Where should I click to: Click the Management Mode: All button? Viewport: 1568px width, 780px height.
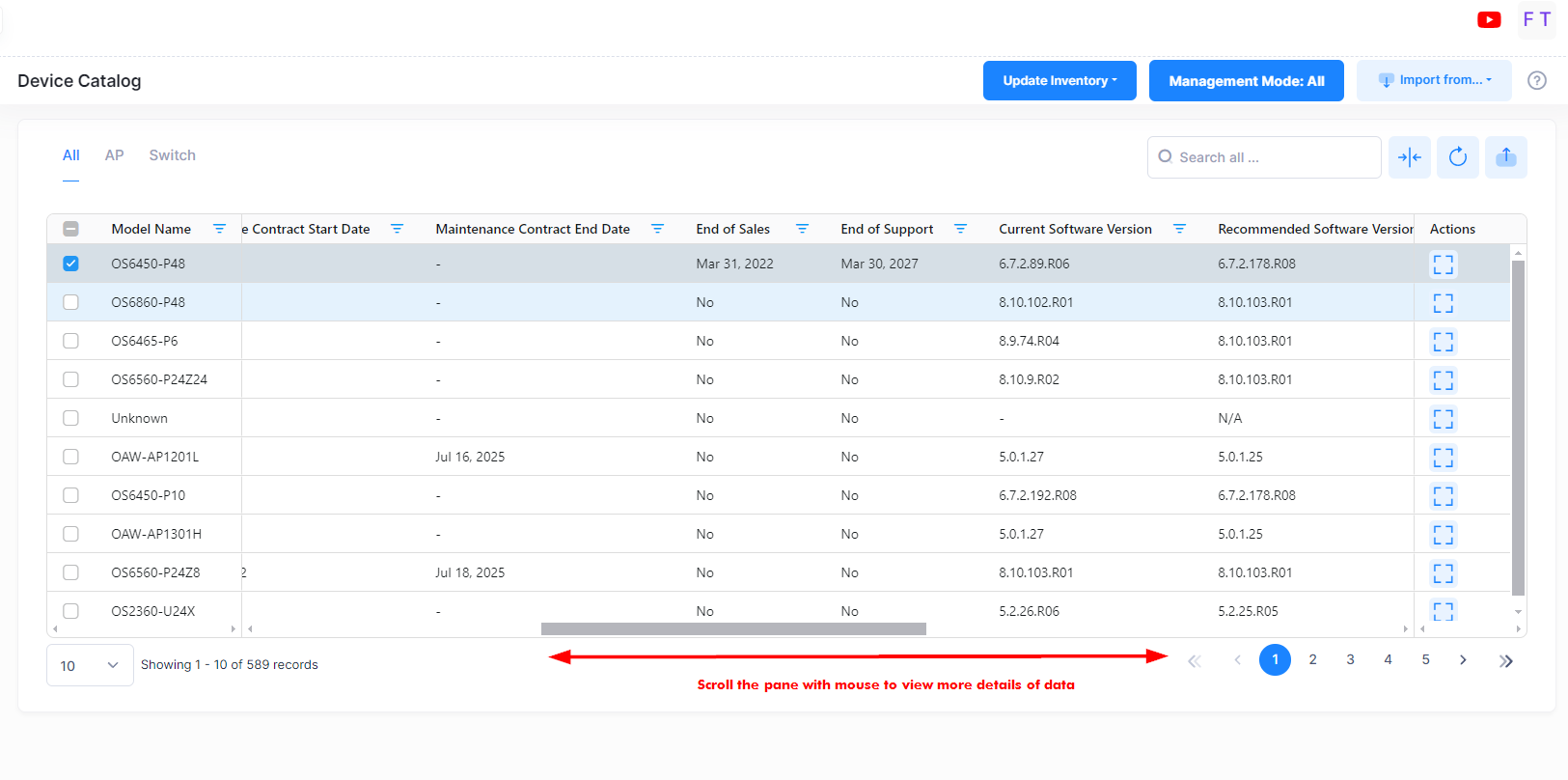tap(1246, 81)
